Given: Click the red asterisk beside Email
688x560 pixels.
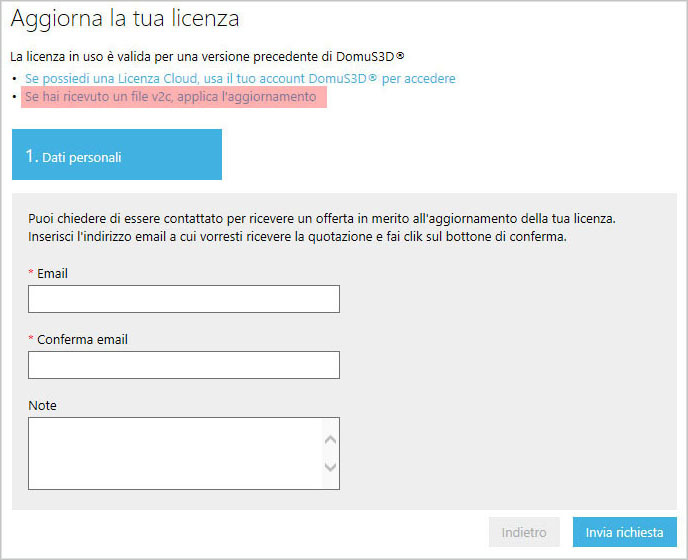Looking at the screenshot, I should [31, 273].
